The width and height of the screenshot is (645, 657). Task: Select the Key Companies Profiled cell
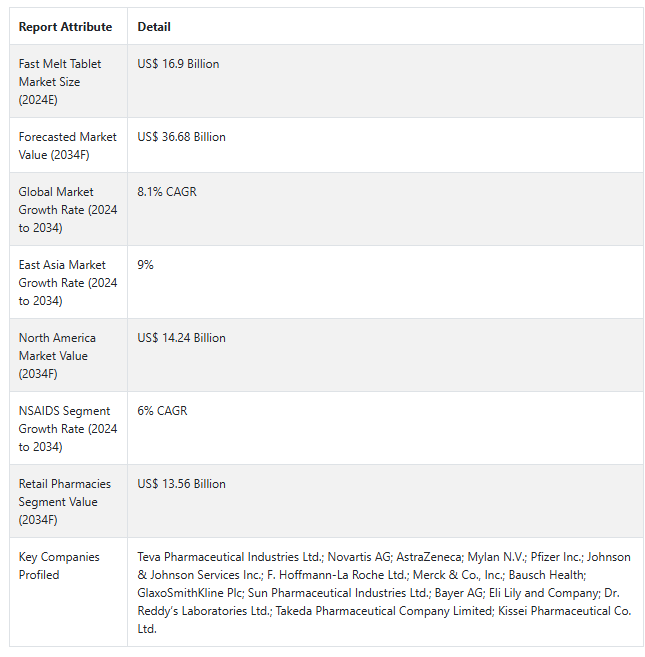(59, 566)
